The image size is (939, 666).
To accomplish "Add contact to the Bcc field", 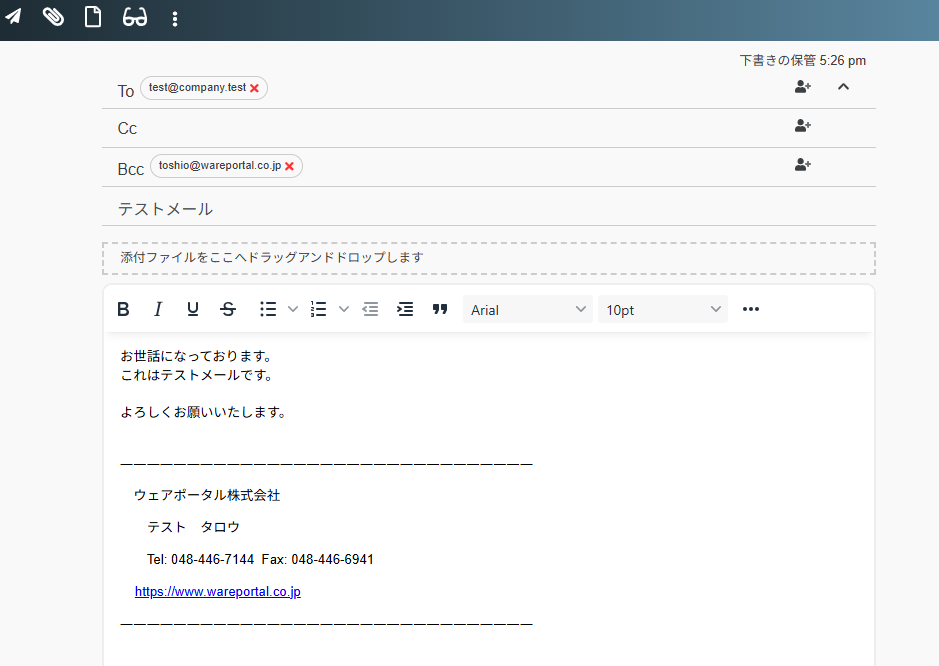I will (x=802, y=165).
